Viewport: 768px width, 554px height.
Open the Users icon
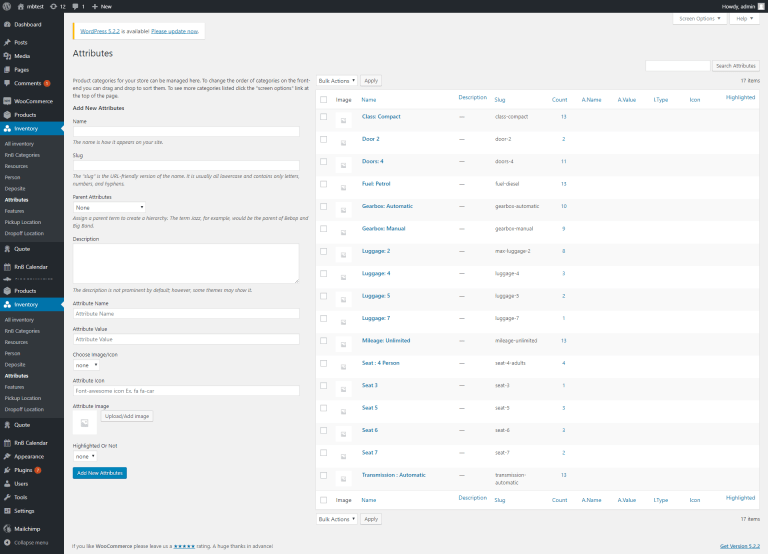(7, 484)
